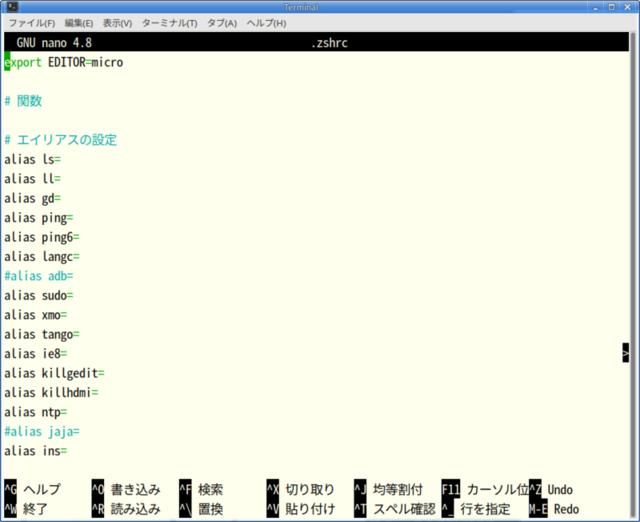Click the ^V 貼り付け shortcut hint

tap(301, 509)
